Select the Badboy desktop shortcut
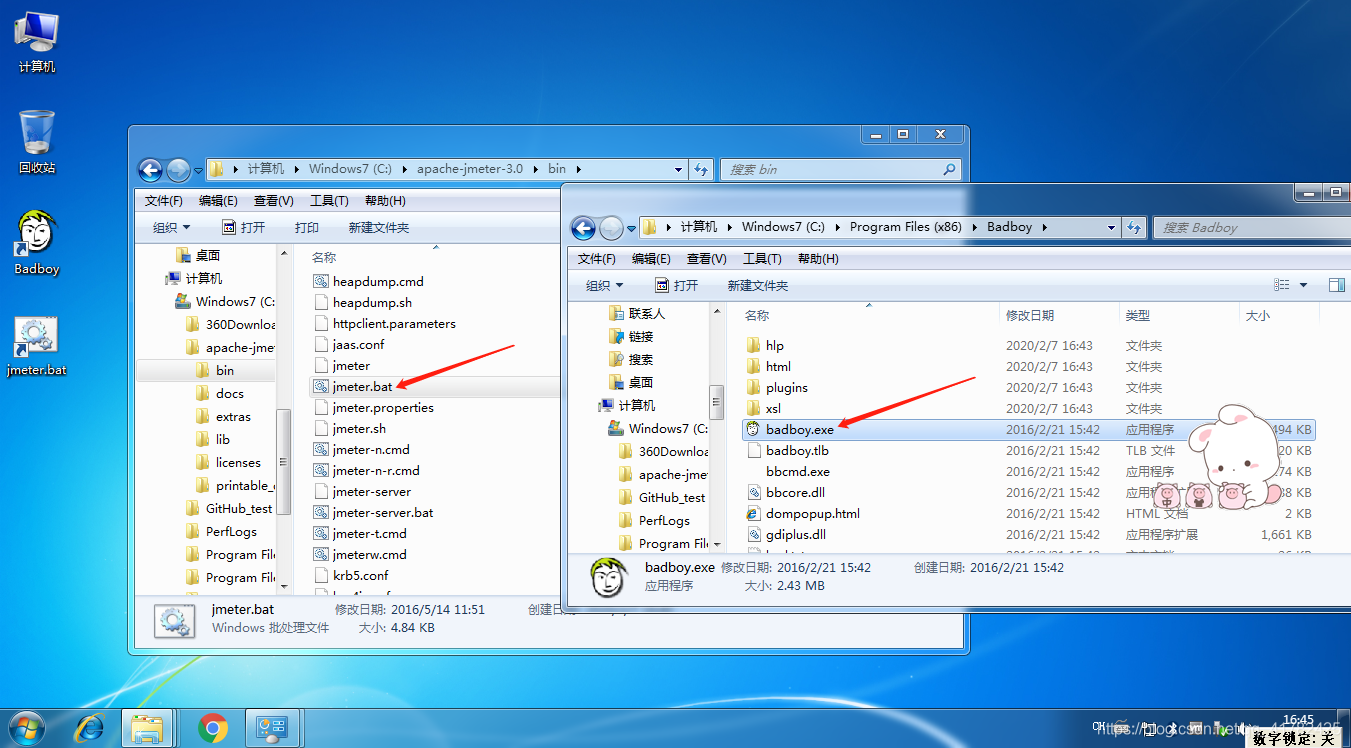The height and width of the screenshot is (748, 1351). 36,243
